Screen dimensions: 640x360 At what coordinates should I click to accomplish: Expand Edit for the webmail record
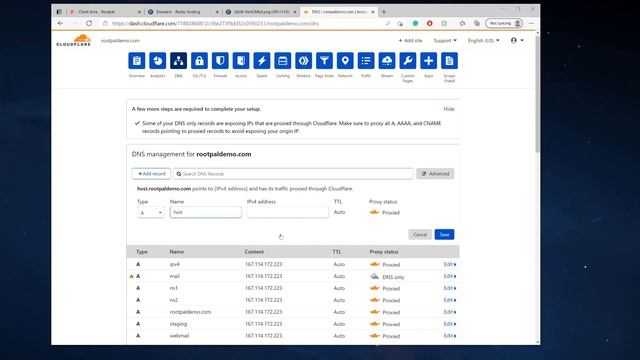pyautogui.click(x=450, y=336)
